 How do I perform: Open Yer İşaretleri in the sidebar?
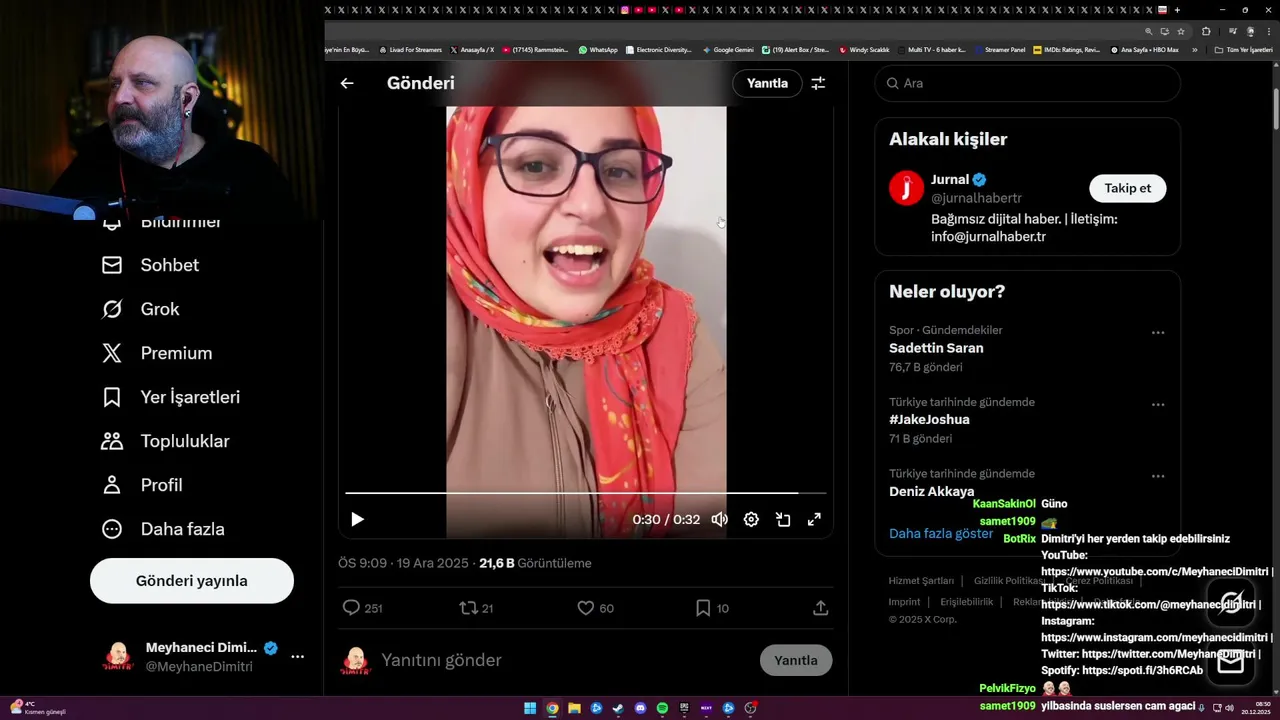click(171, 397)
